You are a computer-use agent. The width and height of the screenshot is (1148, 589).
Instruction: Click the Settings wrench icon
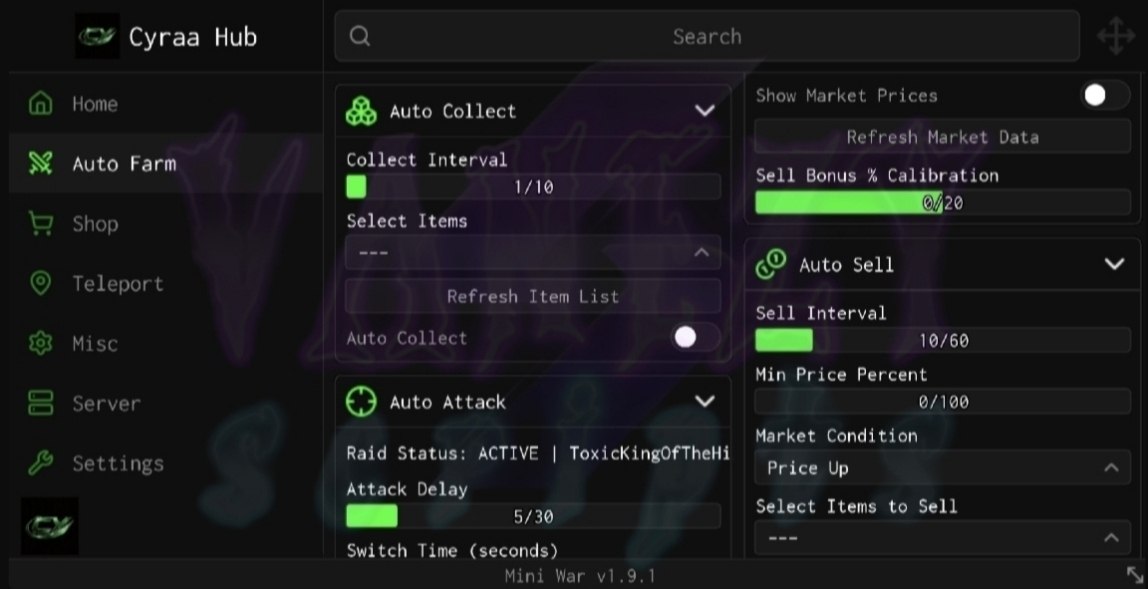pos(40,463)
